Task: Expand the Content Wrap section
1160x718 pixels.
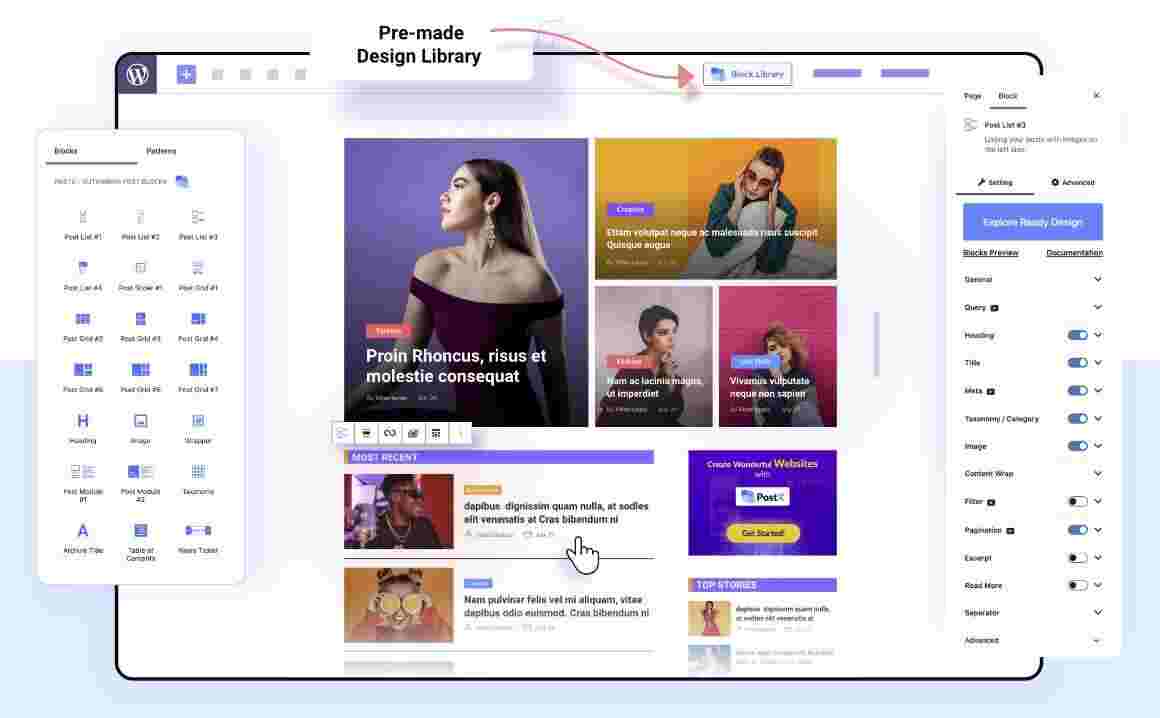Action: click(1033, 473)
